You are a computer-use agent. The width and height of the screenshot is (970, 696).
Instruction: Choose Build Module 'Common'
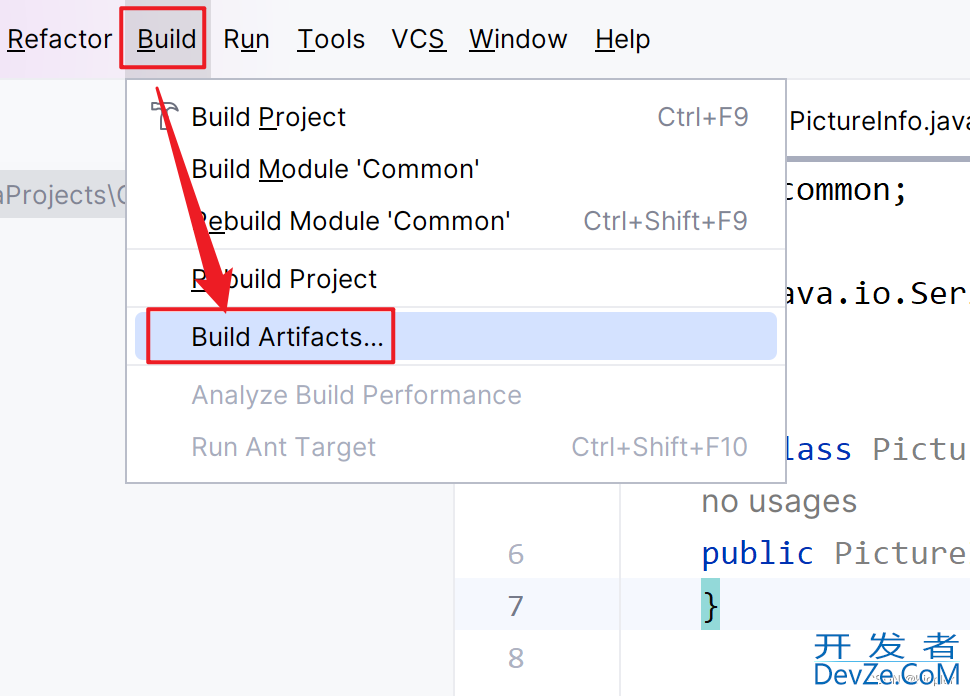tap(456, 169)
